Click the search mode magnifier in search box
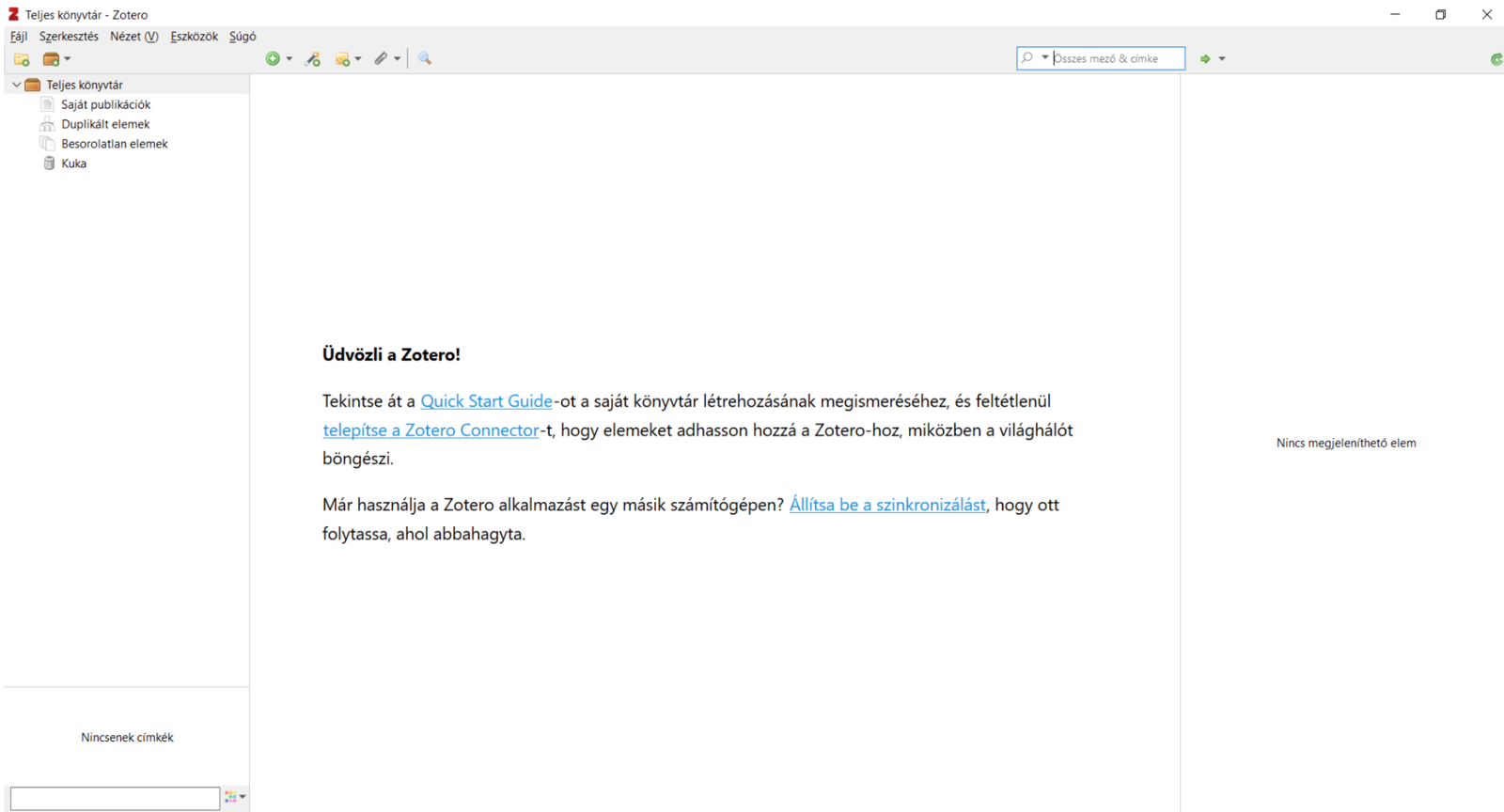 (1027, 58)
